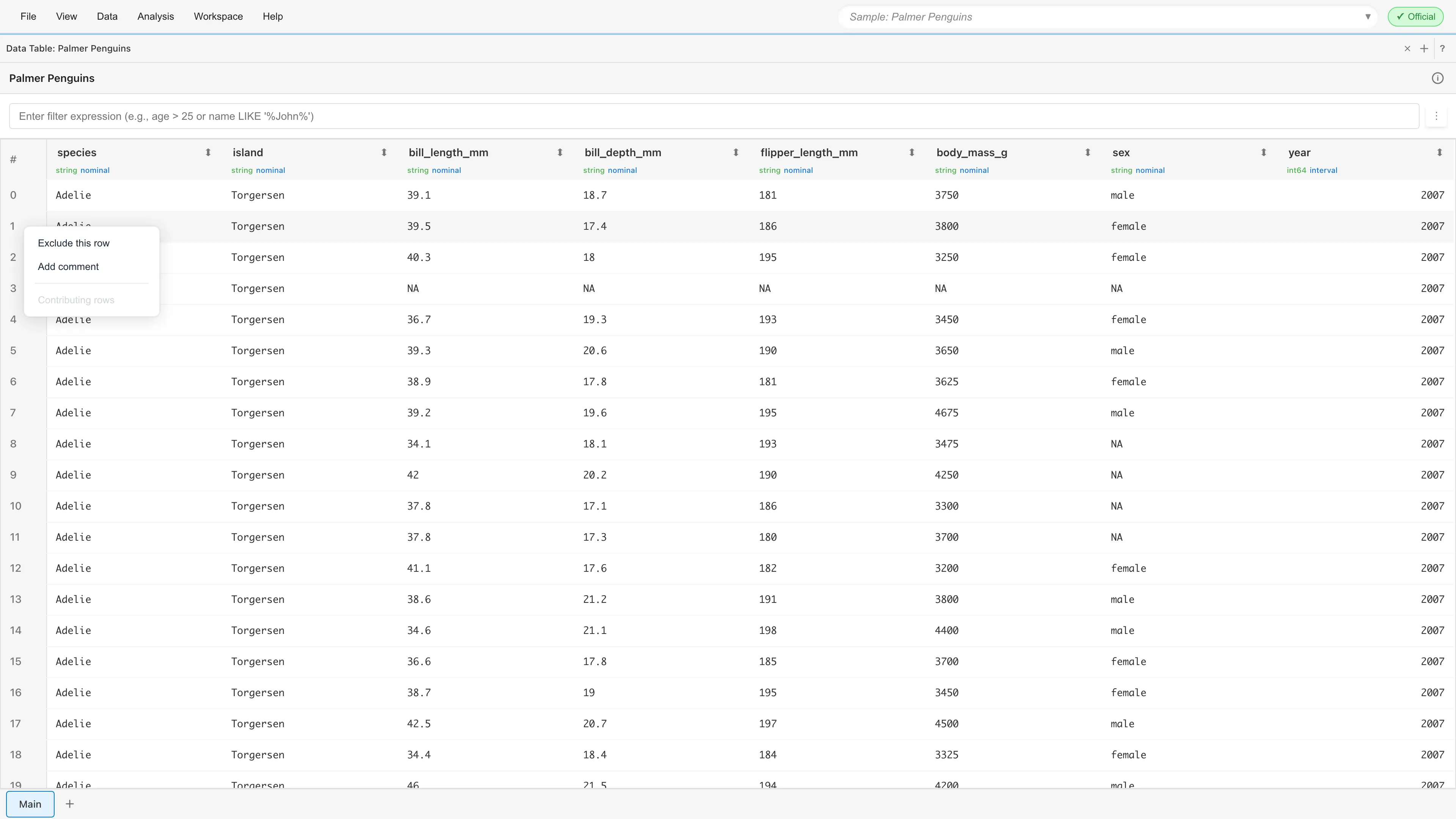Click the filter expression input field

(714, 116)
